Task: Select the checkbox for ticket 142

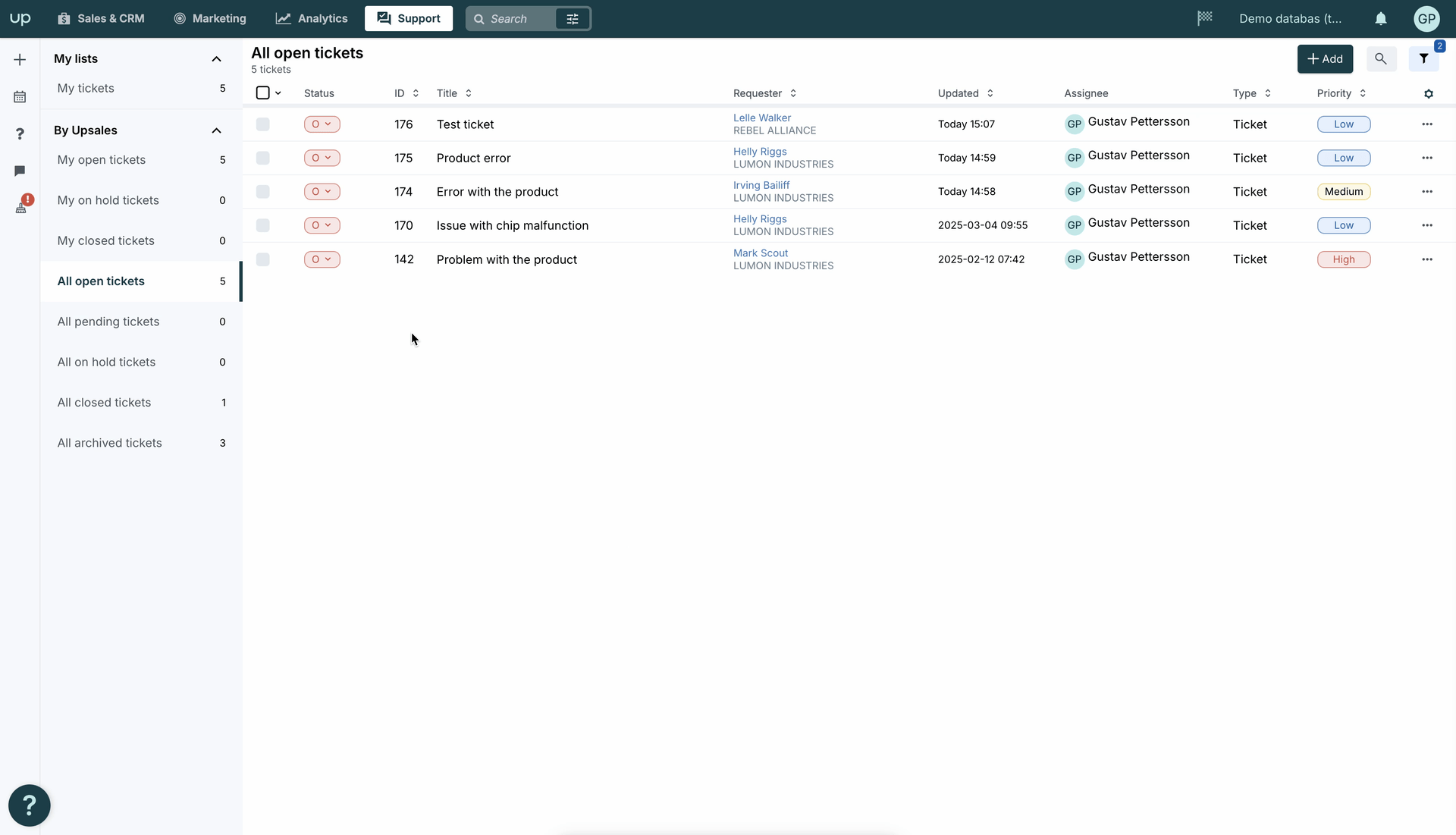Action: tap(263, 259)
